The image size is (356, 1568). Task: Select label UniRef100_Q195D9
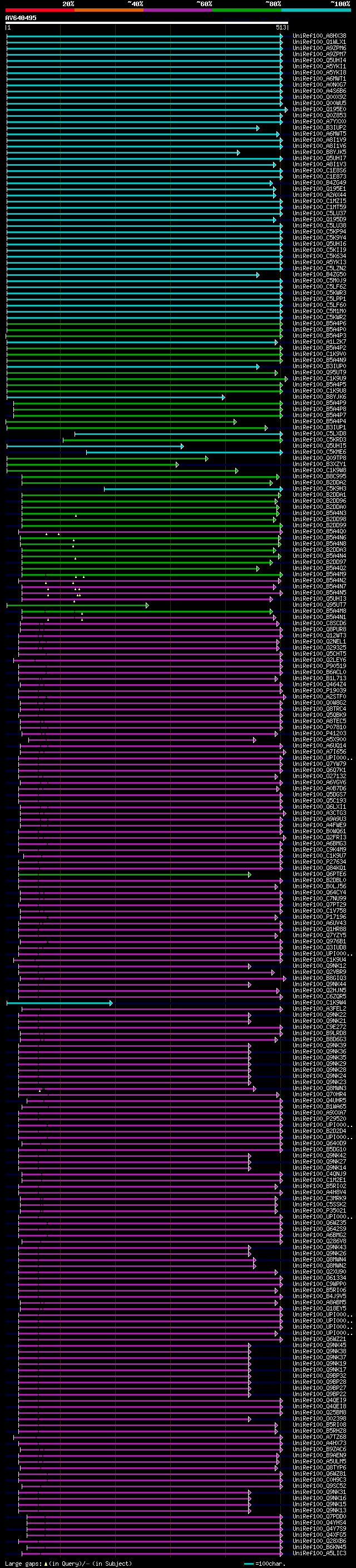click(319, 219)
